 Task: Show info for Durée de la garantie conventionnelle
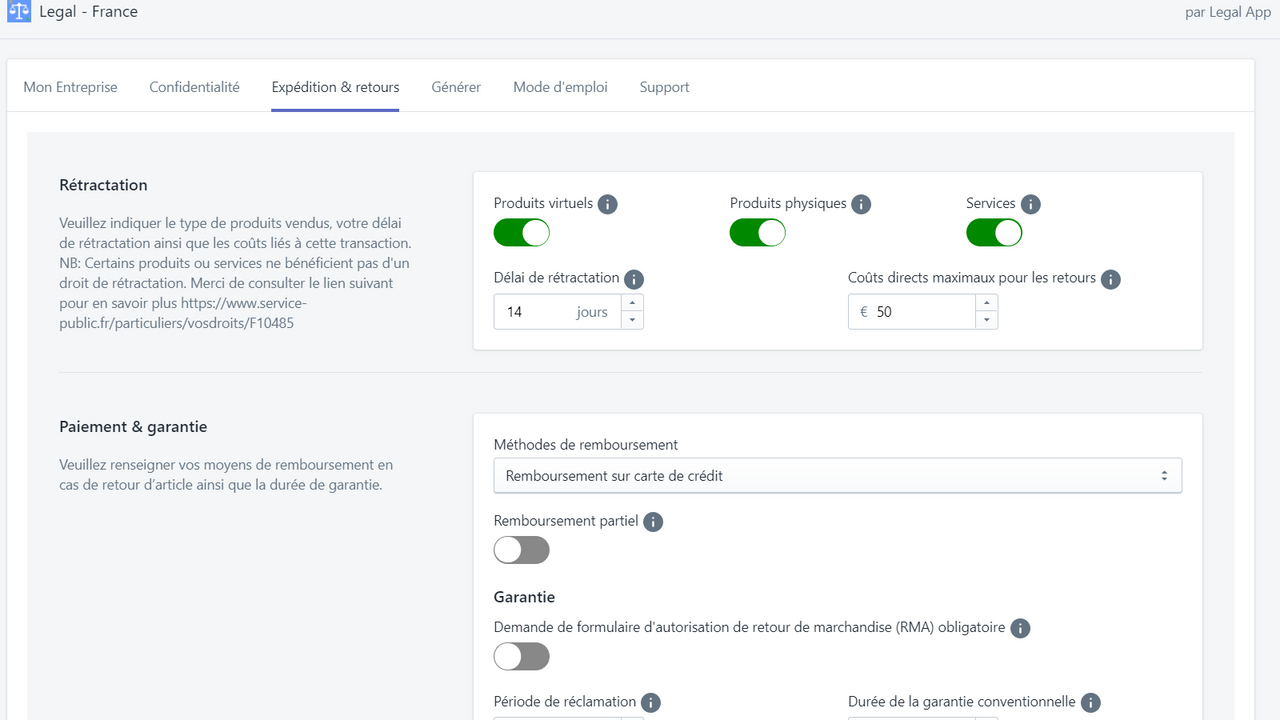(1091, 703)
